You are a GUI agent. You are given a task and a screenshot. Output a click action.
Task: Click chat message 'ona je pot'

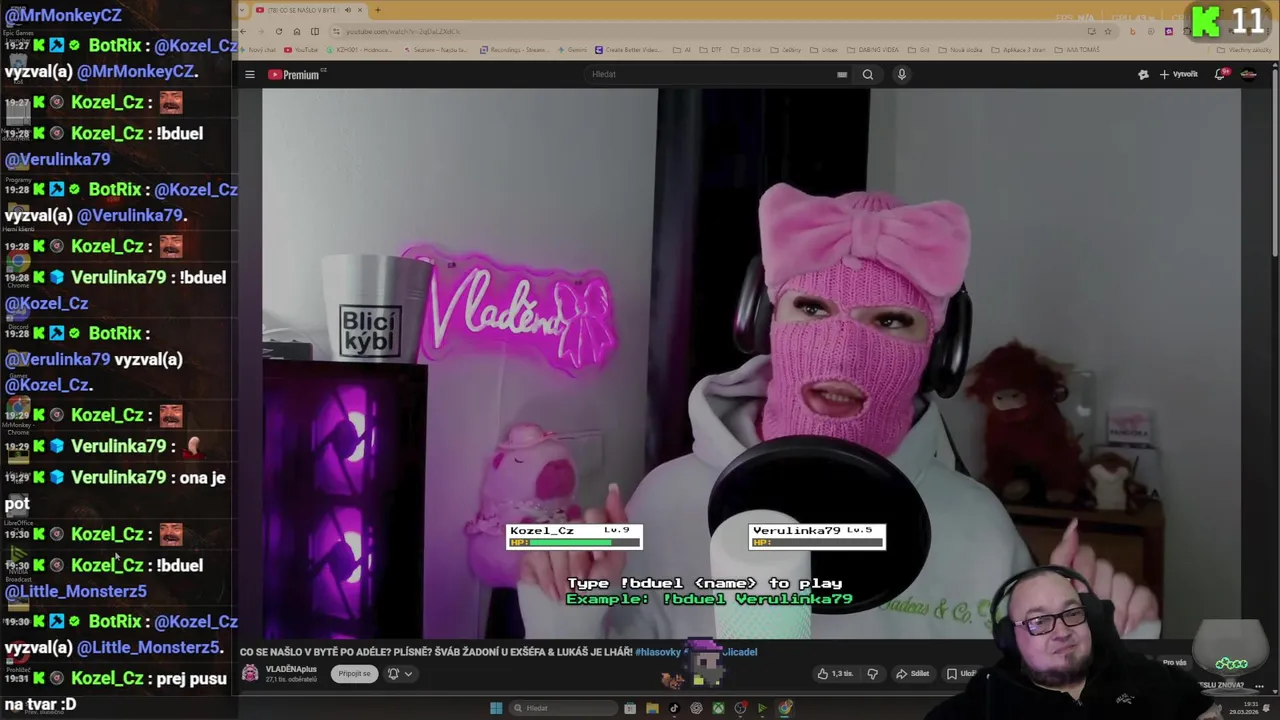point(114,490)
